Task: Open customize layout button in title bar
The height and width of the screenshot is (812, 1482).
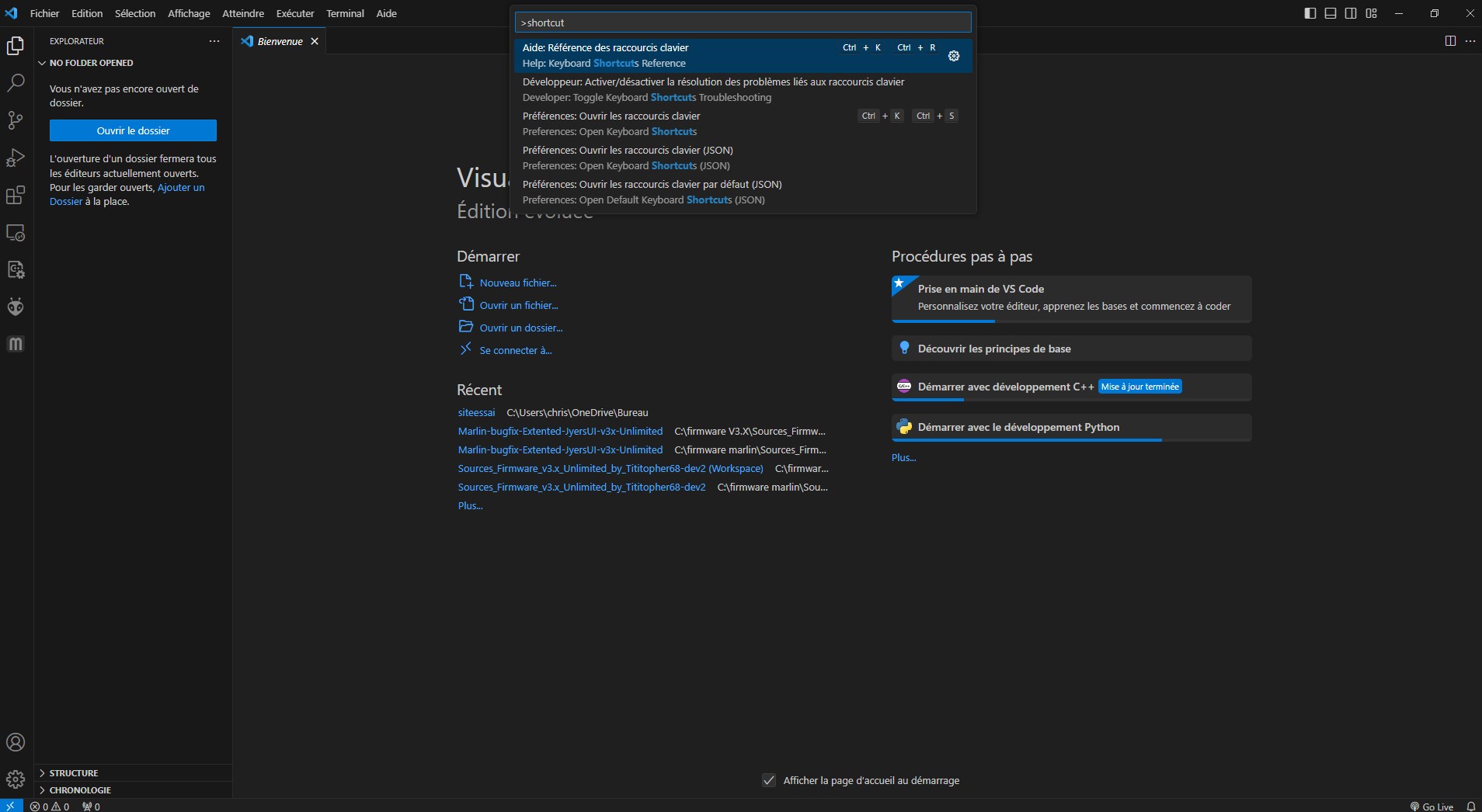Action: pos(1371,13)
